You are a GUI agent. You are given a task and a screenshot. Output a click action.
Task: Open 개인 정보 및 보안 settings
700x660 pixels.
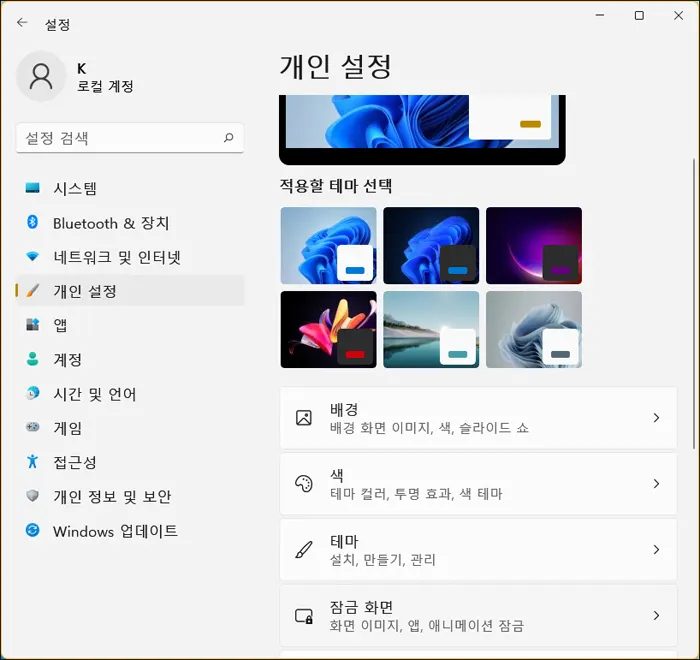[130, 496]
